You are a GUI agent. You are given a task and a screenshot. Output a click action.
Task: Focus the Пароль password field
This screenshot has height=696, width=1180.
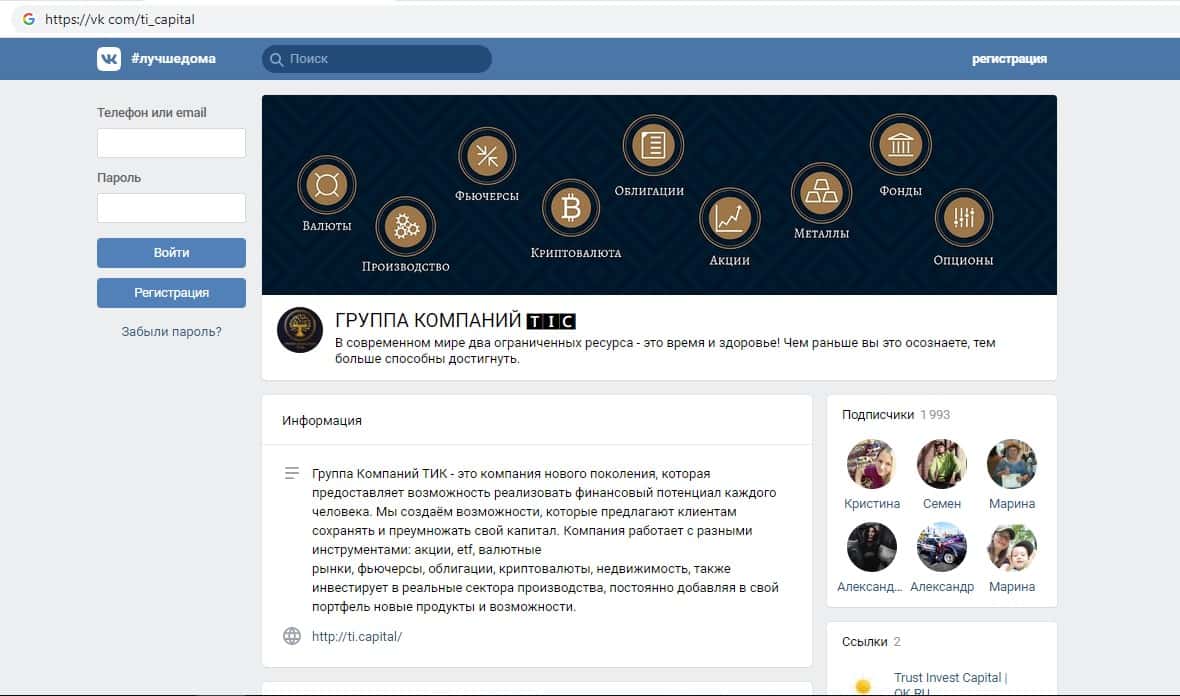click(x=172, y=208)
